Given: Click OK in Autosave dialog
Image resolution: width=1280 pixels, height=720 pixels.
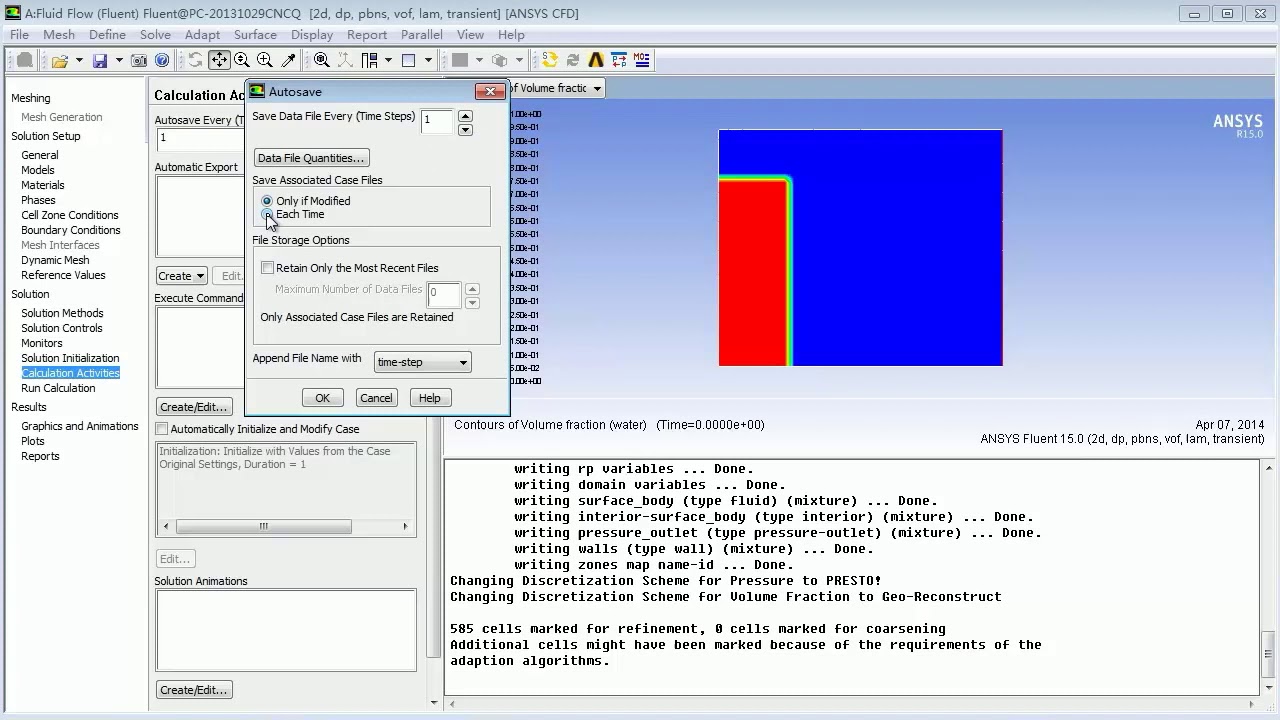Looking at the screenshot, I should [322, 398].
